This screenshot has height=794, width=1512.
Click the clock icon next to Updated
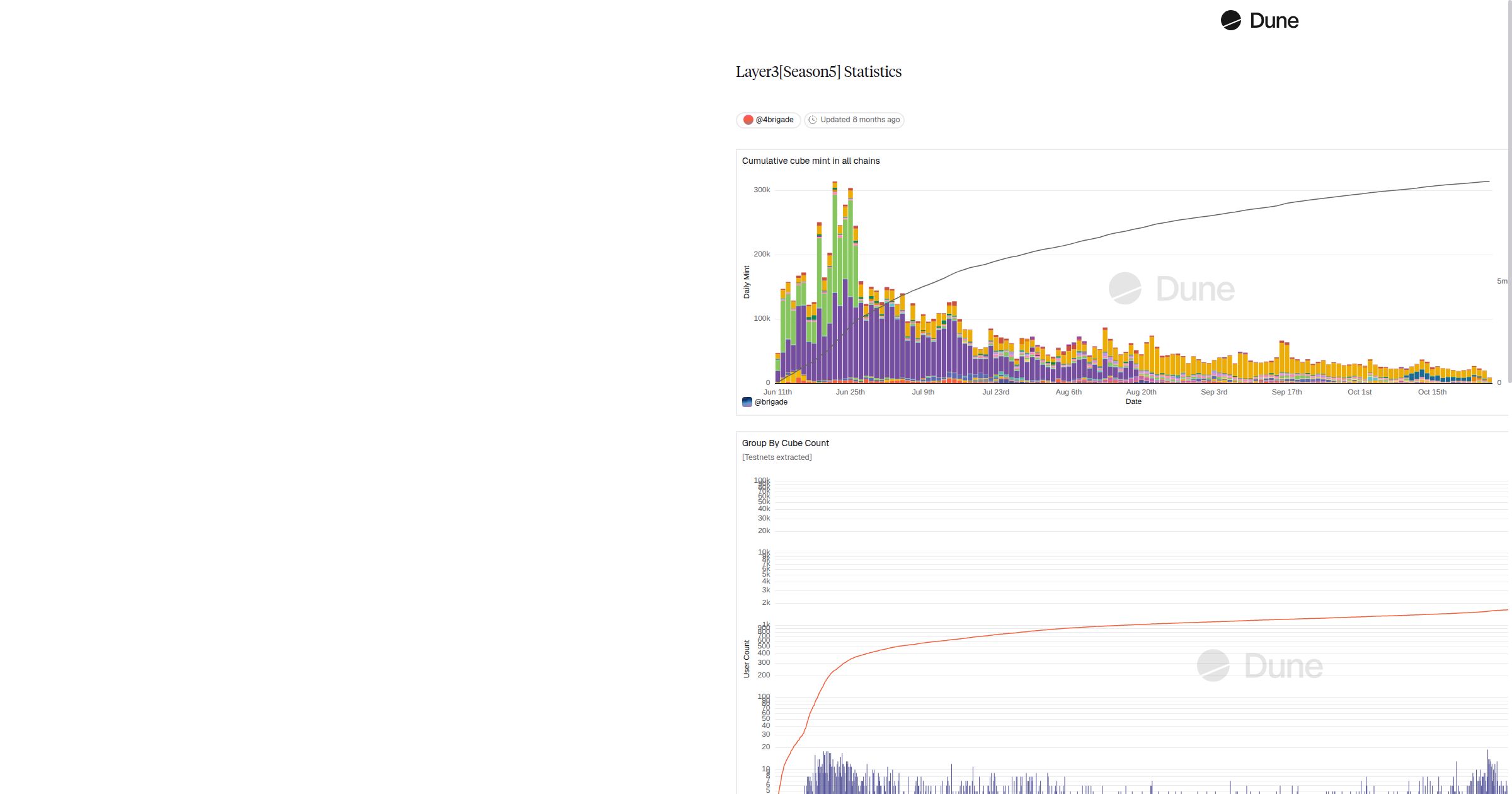[813, 120]
